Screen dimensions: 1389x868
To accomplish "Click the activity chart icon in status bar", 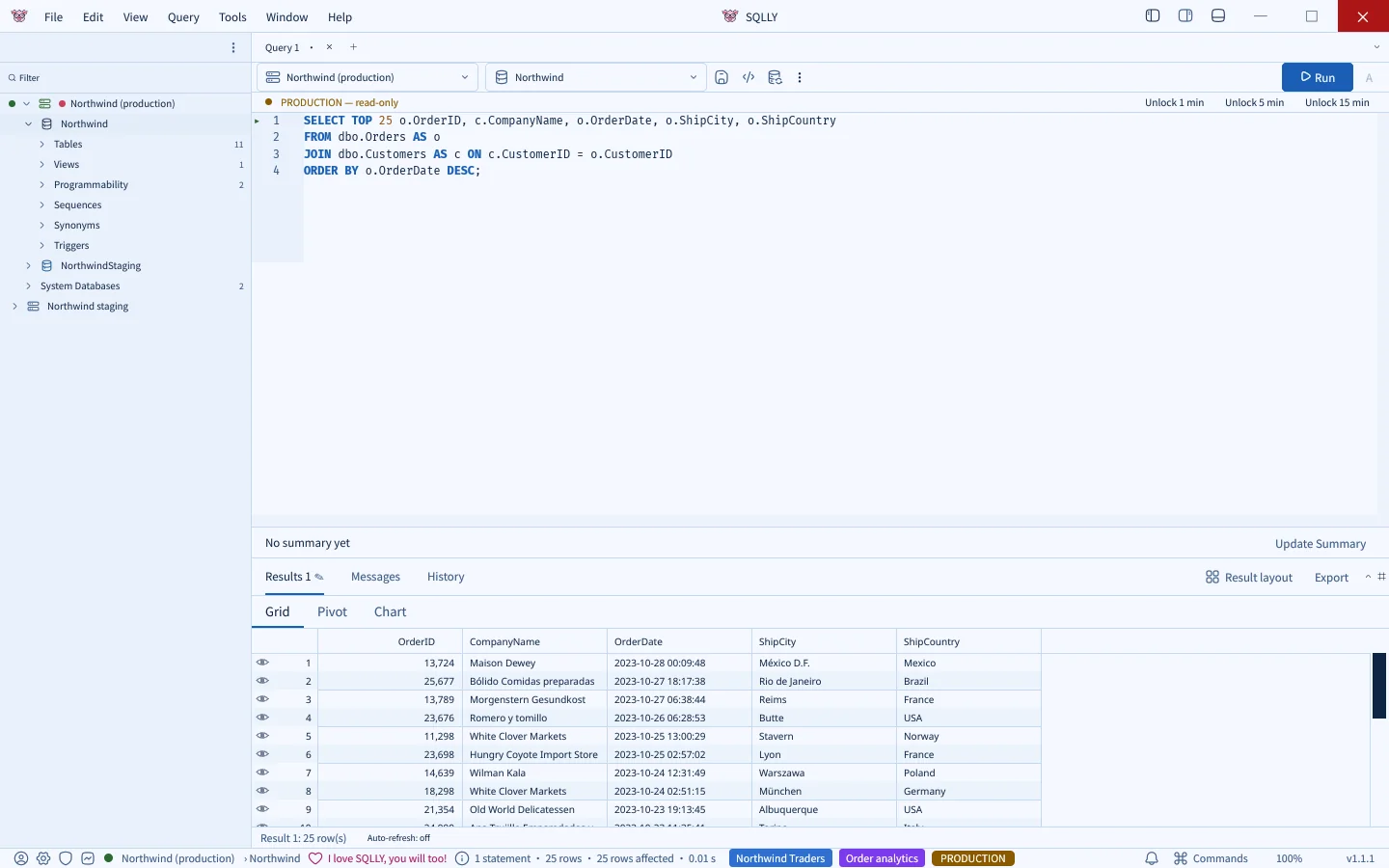I will coord(88,858).
